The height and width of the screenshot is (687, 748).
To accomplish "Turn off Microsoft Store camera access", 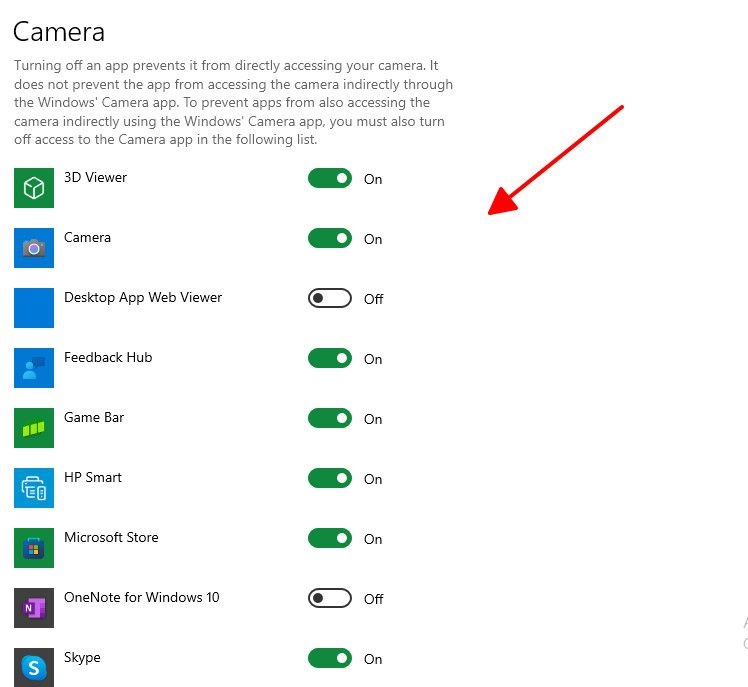I will coord(330,538).
